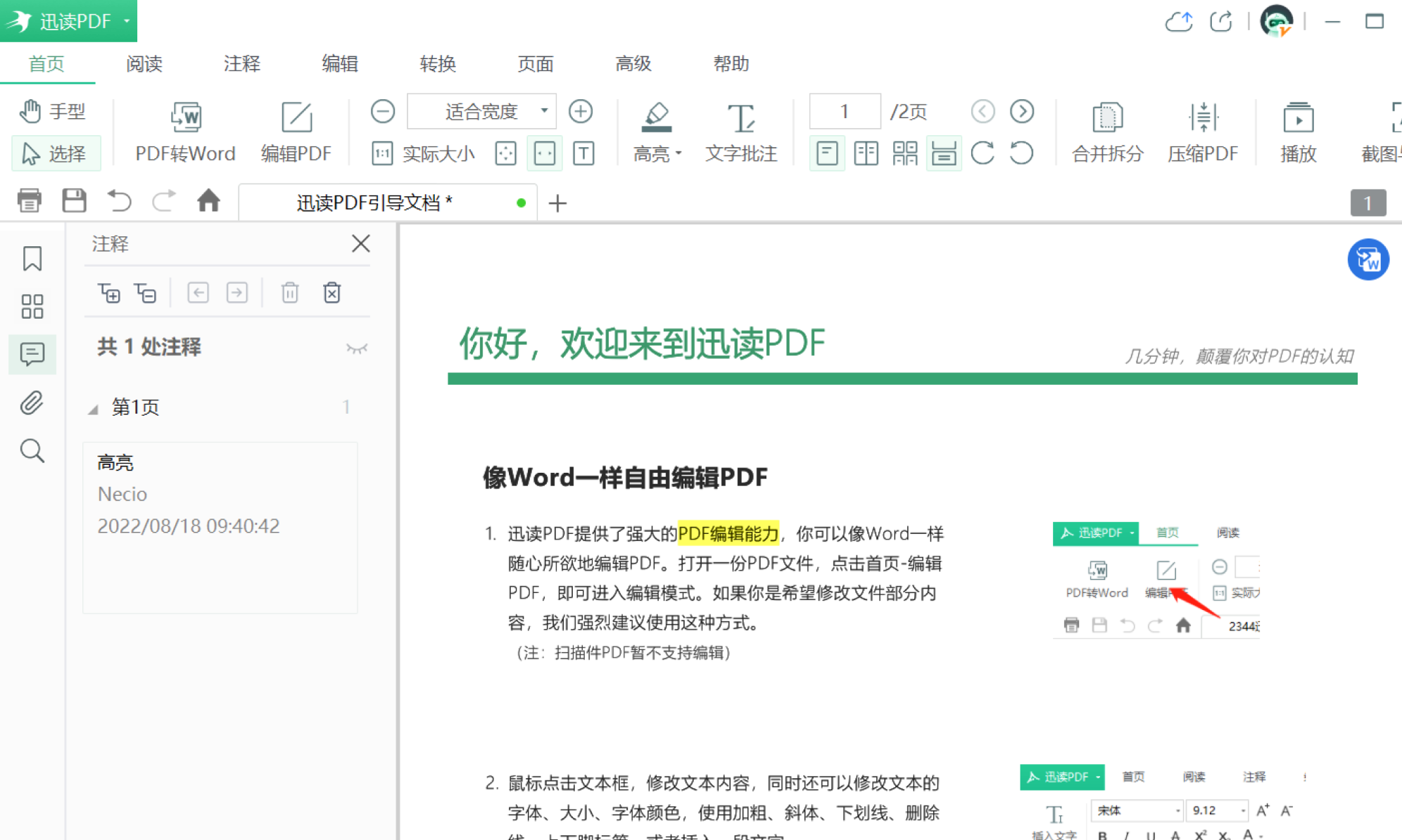Image resolution: width=1402 pixels, height=840 pixels.
Task: Click the highlighted text PDF编辑能力
Action: pyautogui.click(x=728, y=534)
